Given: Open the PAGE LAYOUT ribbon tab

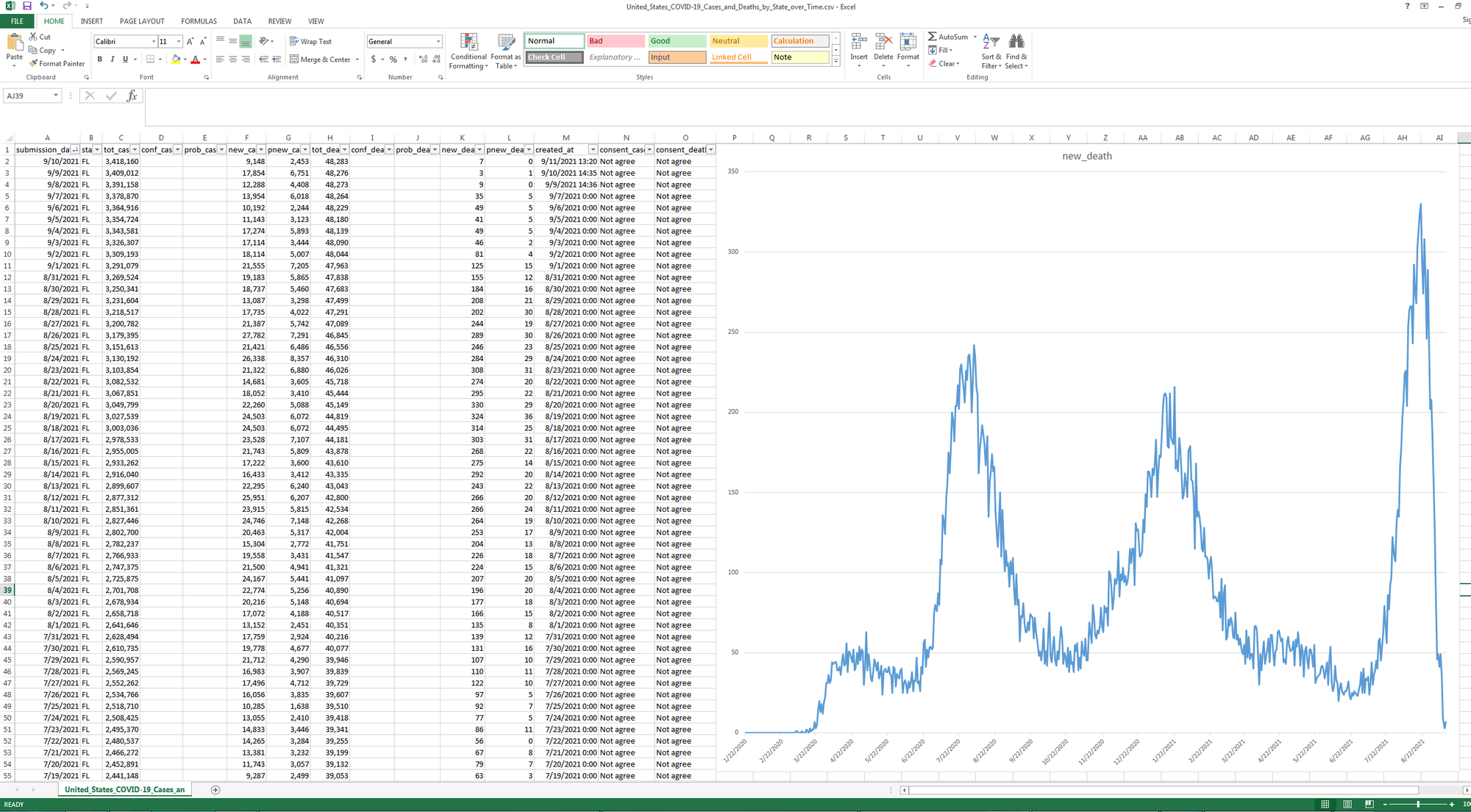Looking at the screenshot, I should pos(142,21).
